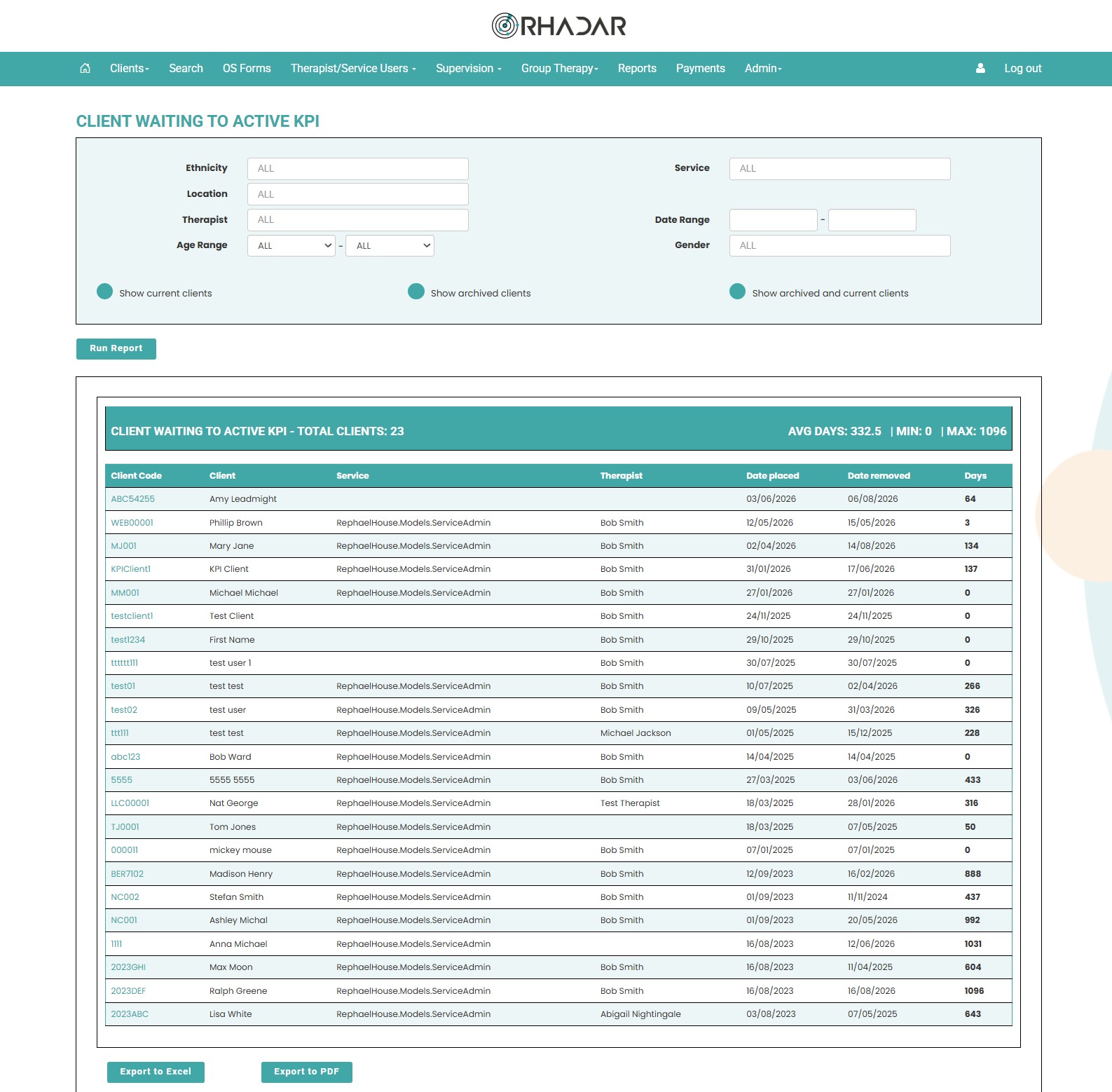Open the Supervision dropdown menu
The height and width of the screenshot is (1092, 1112).
coord(469,68)
